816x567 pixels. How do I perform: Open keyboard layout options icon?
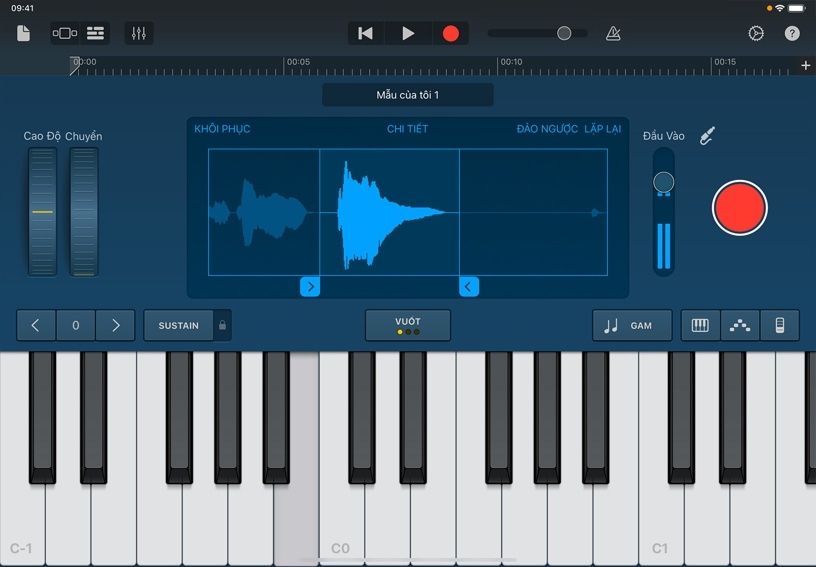tap(700, 325)
